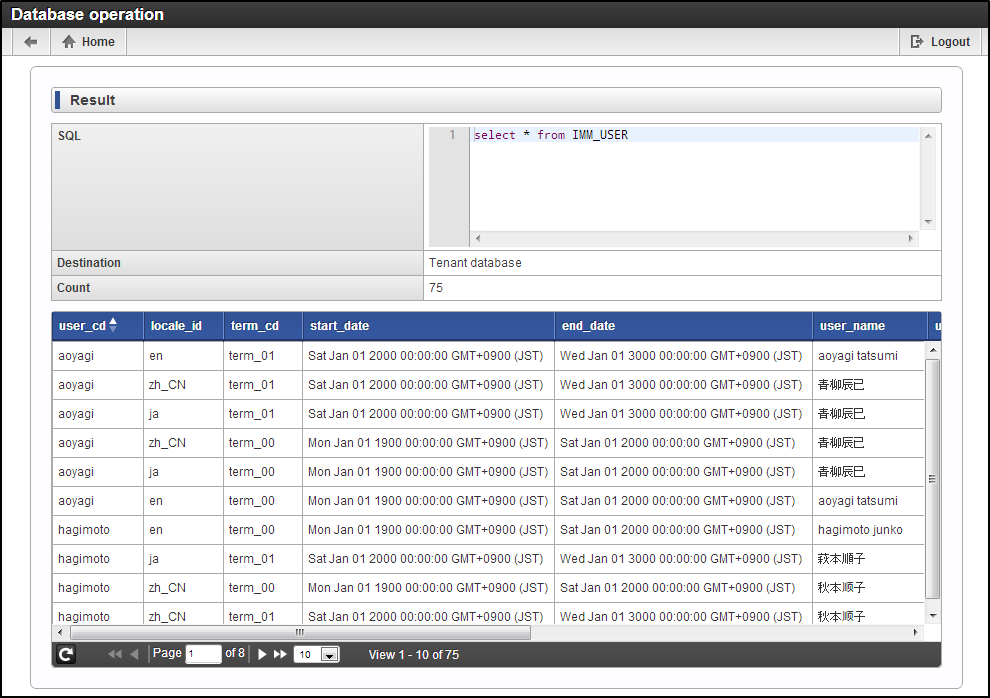
Task: Click the Count label cell
Action: [237, 288]
